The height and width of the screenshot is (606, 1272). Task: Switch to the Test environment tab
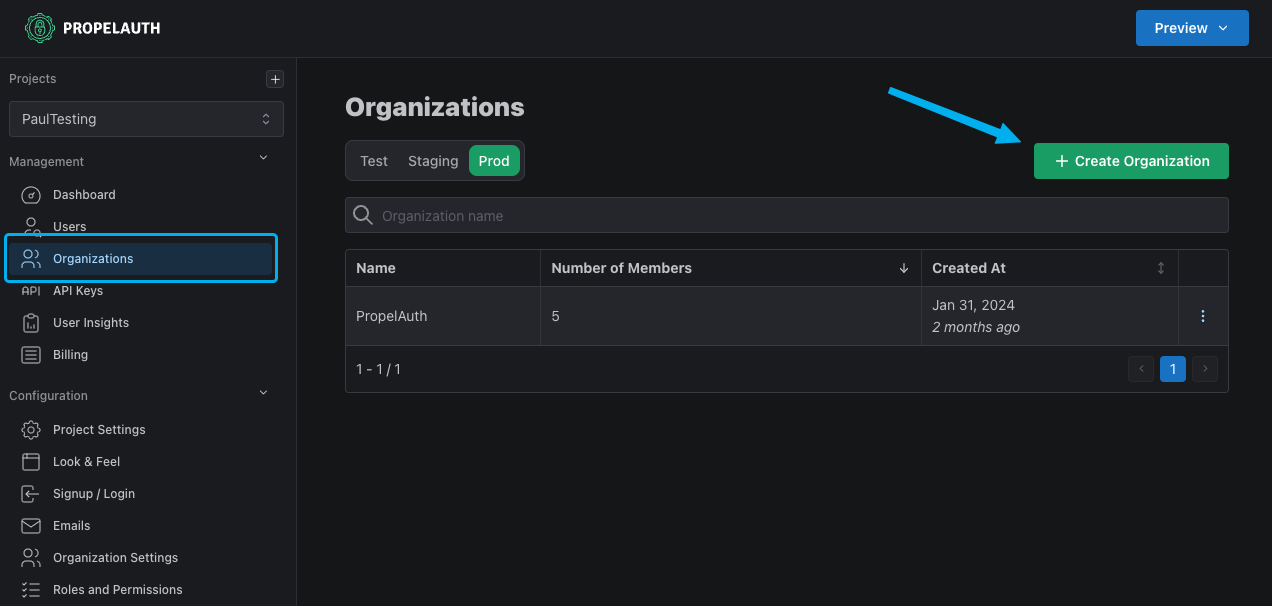pyautogui.click(x=374, y=161)
